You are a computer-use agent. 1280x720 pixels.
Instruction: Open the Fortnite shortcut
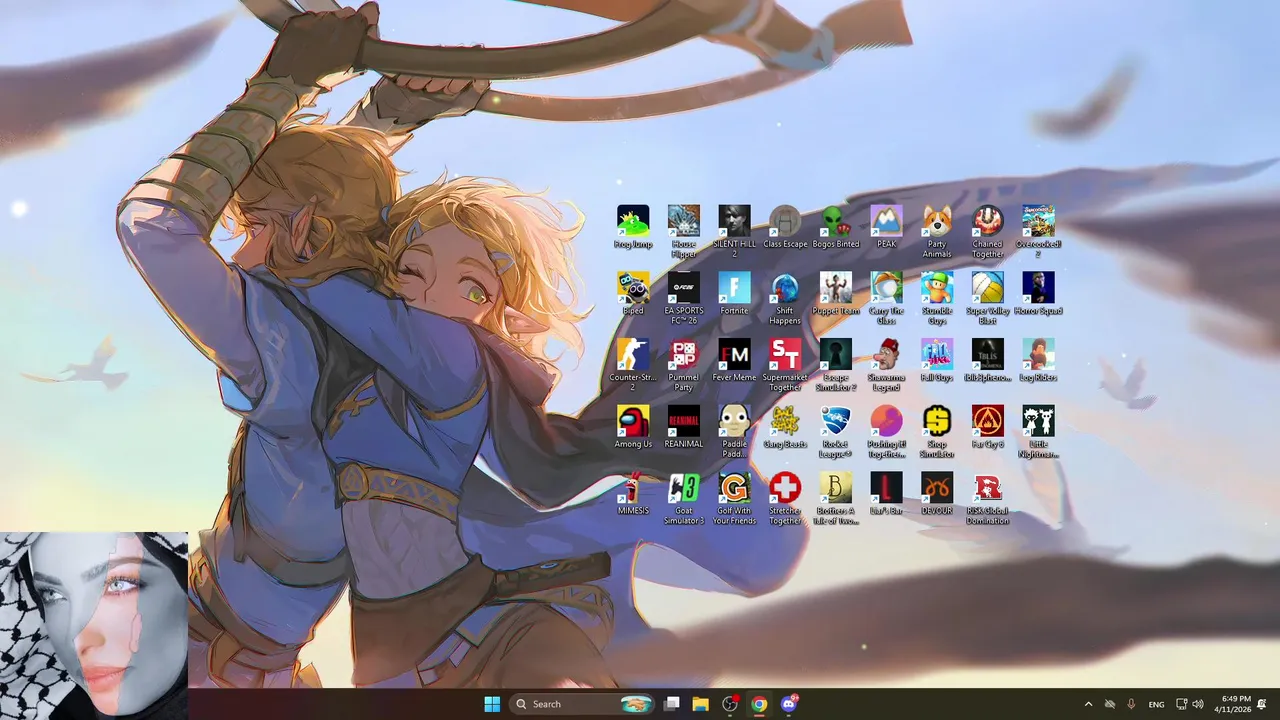click(734, 295)
